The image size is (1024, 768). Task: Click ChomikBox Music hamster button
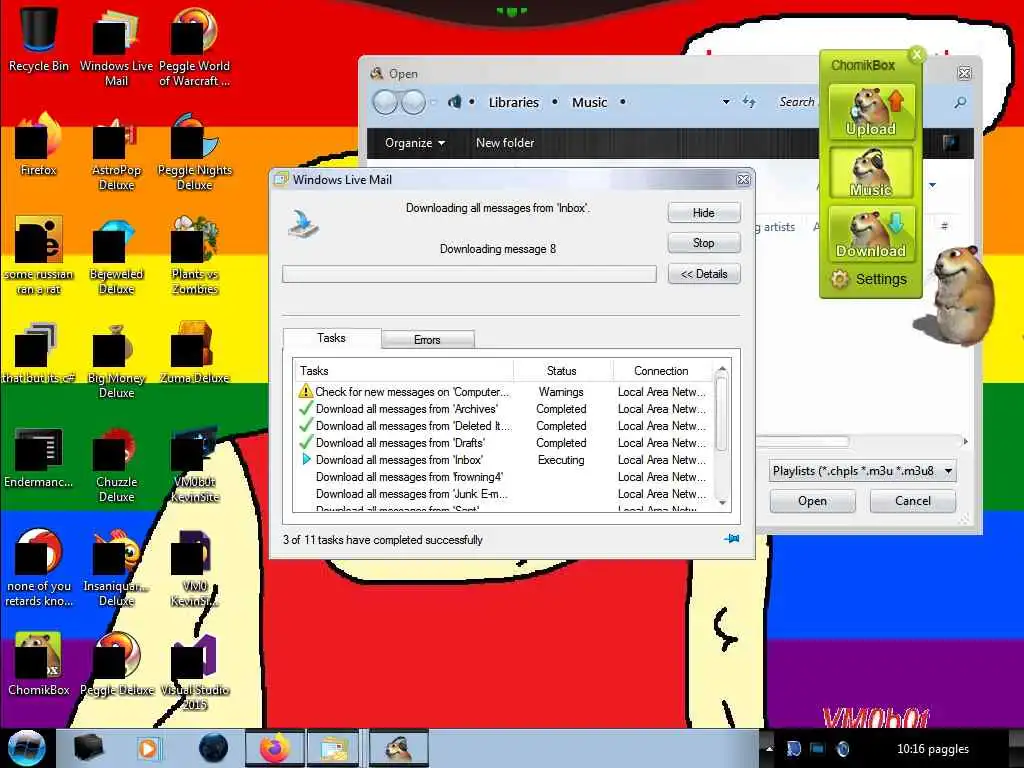[871, 172]
